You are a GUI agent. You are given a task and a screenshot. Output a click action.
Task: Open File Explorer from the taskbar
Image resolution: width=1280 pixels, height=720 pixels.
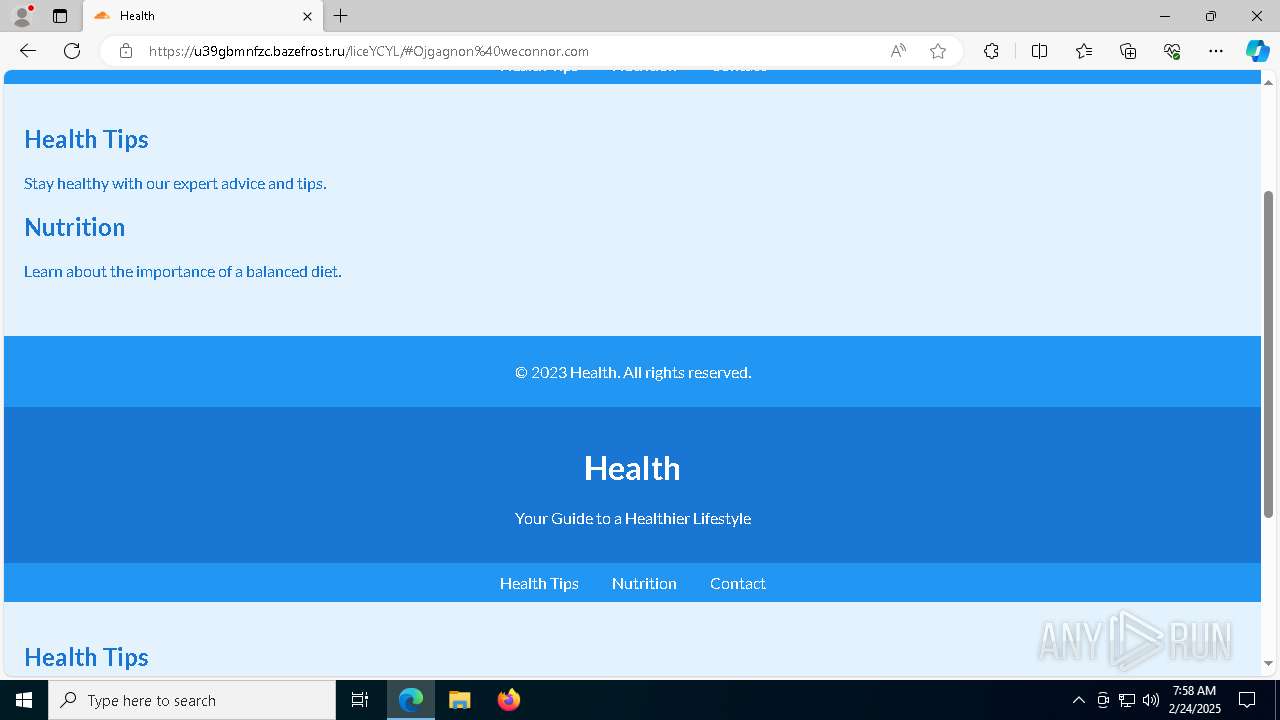(x=460, y=700)
